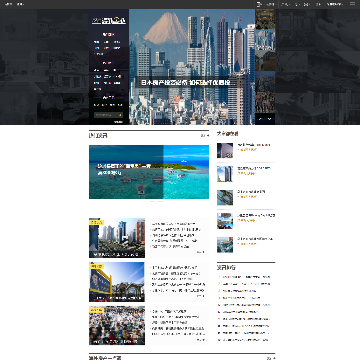Image resolution: width=360 pixels, height=360 pixels.
Task: Click the search input field in dark sidebar
Action: (x=108, y=115)
